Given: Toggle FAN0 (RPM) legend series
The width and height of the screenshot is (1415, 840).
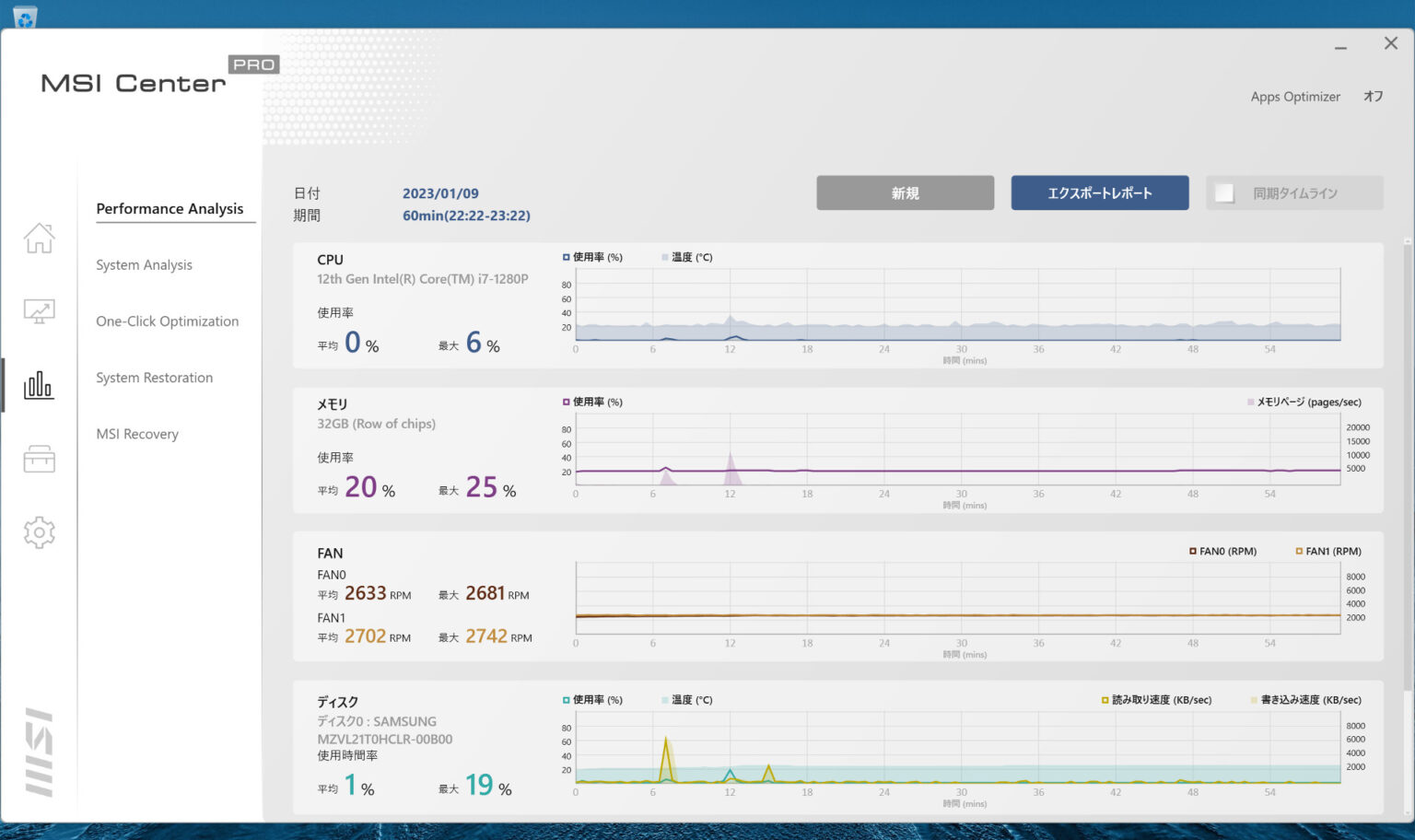Looking at the screenshot, I should (x=1193, y=552).
